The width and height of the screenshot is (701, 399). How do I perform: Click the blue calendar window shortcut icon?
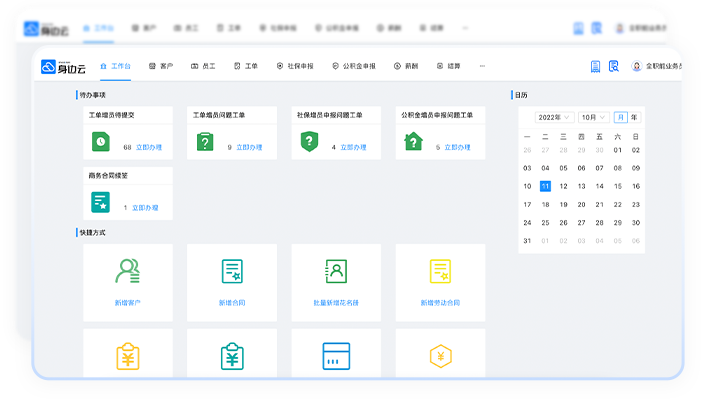pos(336,356)
